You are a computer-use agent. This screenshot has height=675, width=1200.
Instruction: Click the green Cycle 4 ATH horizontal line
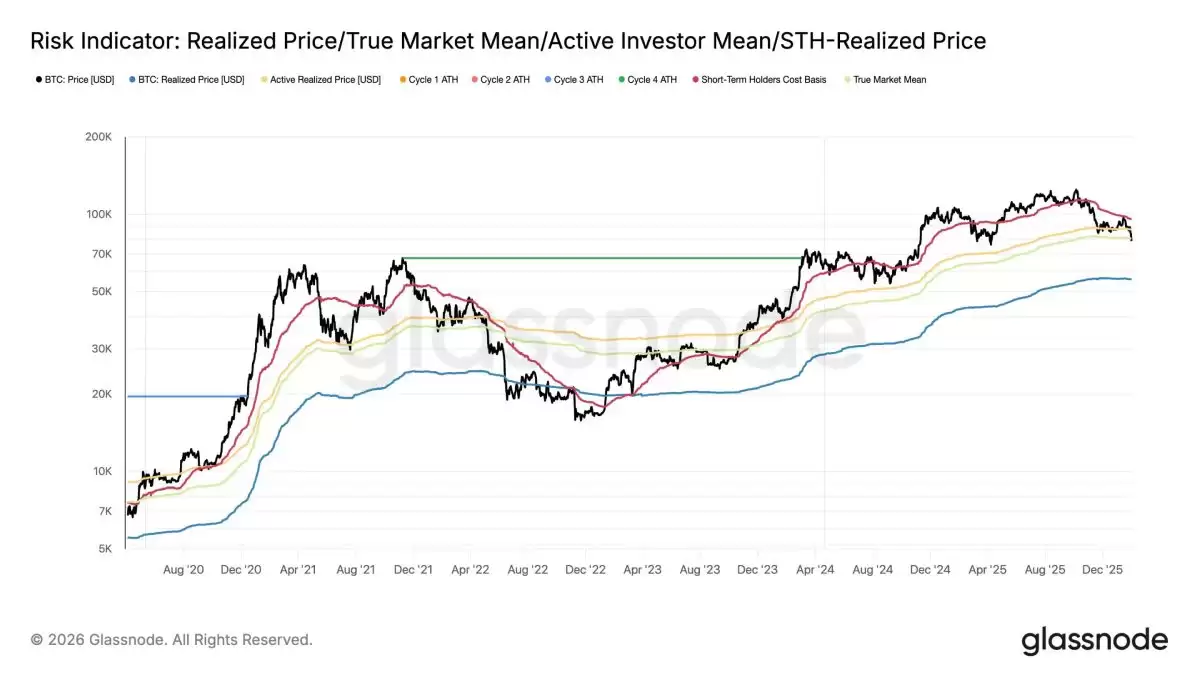pos(600,259)
